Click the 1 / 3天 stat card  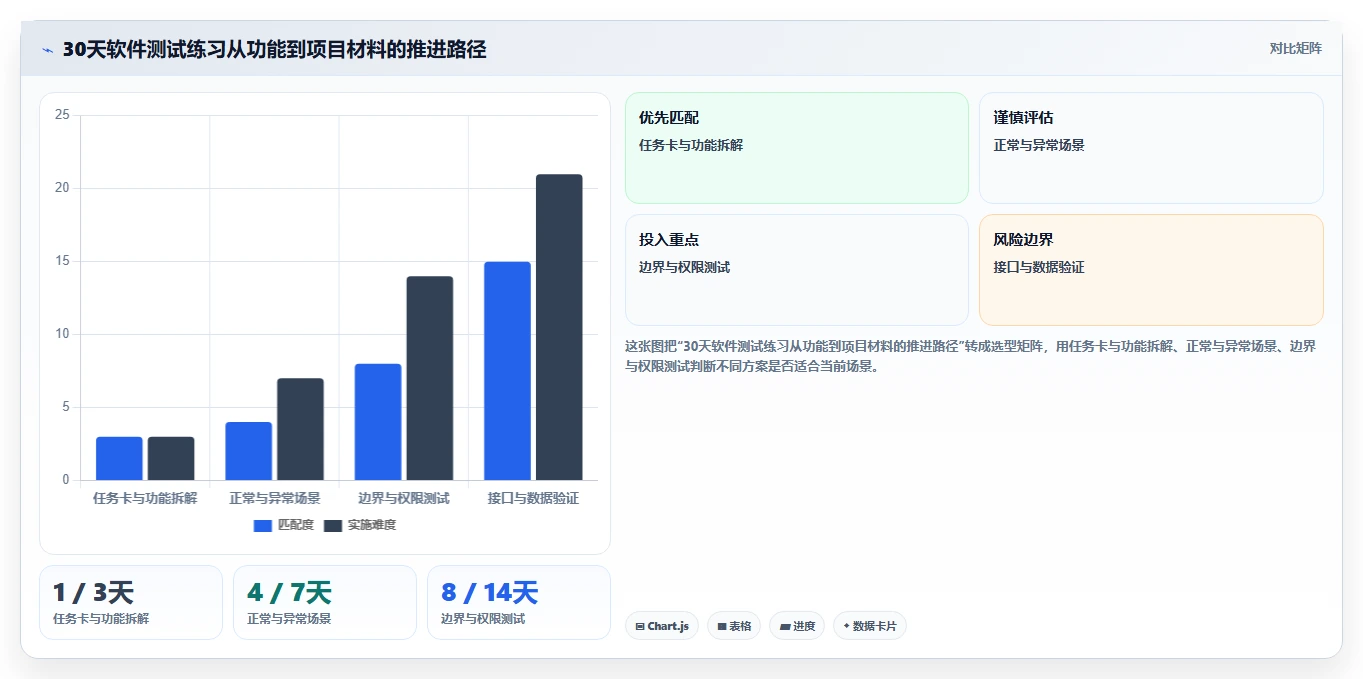click(x=131, y=602)
